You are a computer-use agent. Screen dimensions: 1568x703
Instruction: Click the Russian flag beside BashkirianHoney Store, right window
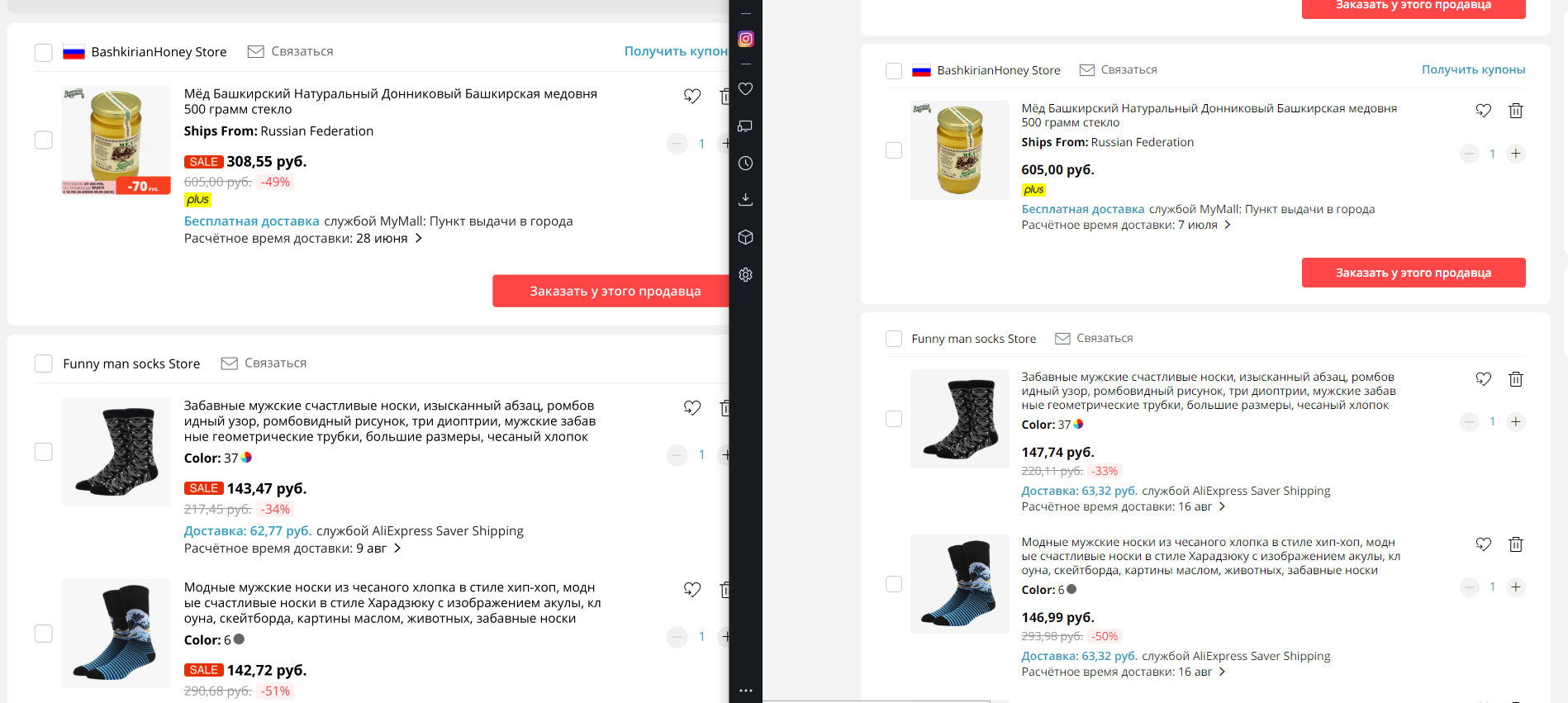click(922, 70)
